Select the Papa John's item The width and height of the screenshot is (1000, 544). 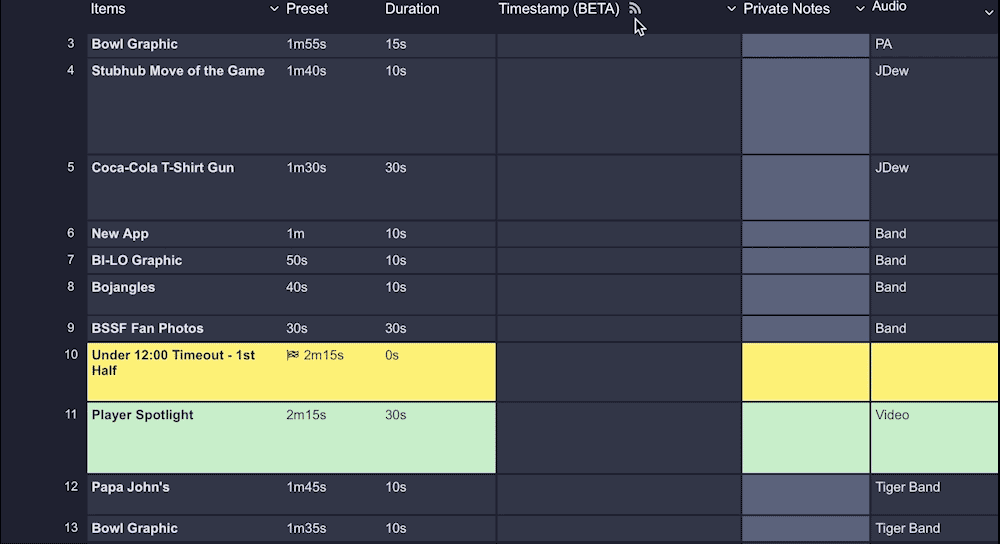pyautogui.click(x=130, y=487)
